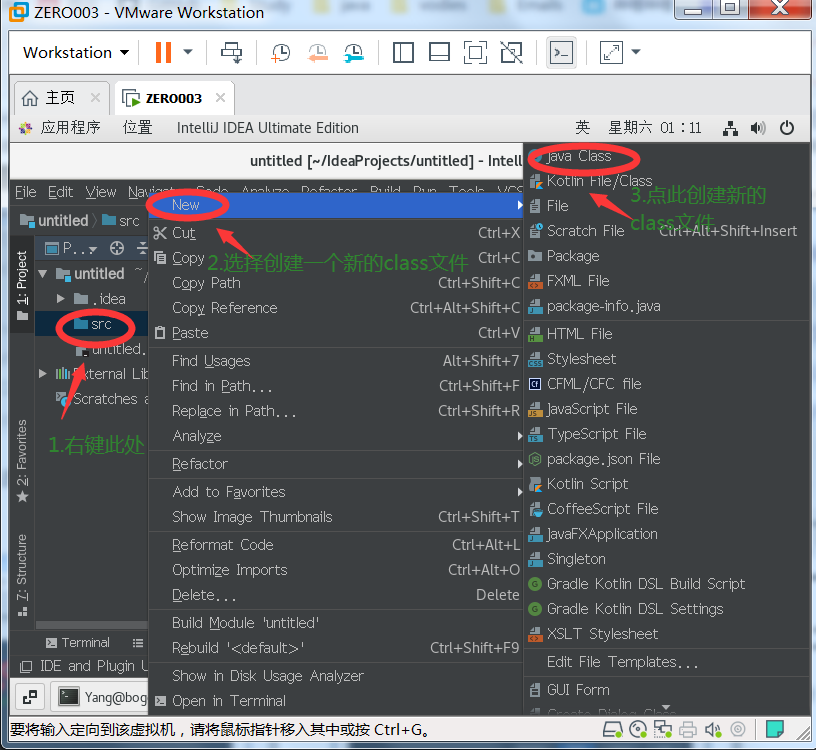Select the src folder
The height and width of the screenshot is (750, 816).
92,324
